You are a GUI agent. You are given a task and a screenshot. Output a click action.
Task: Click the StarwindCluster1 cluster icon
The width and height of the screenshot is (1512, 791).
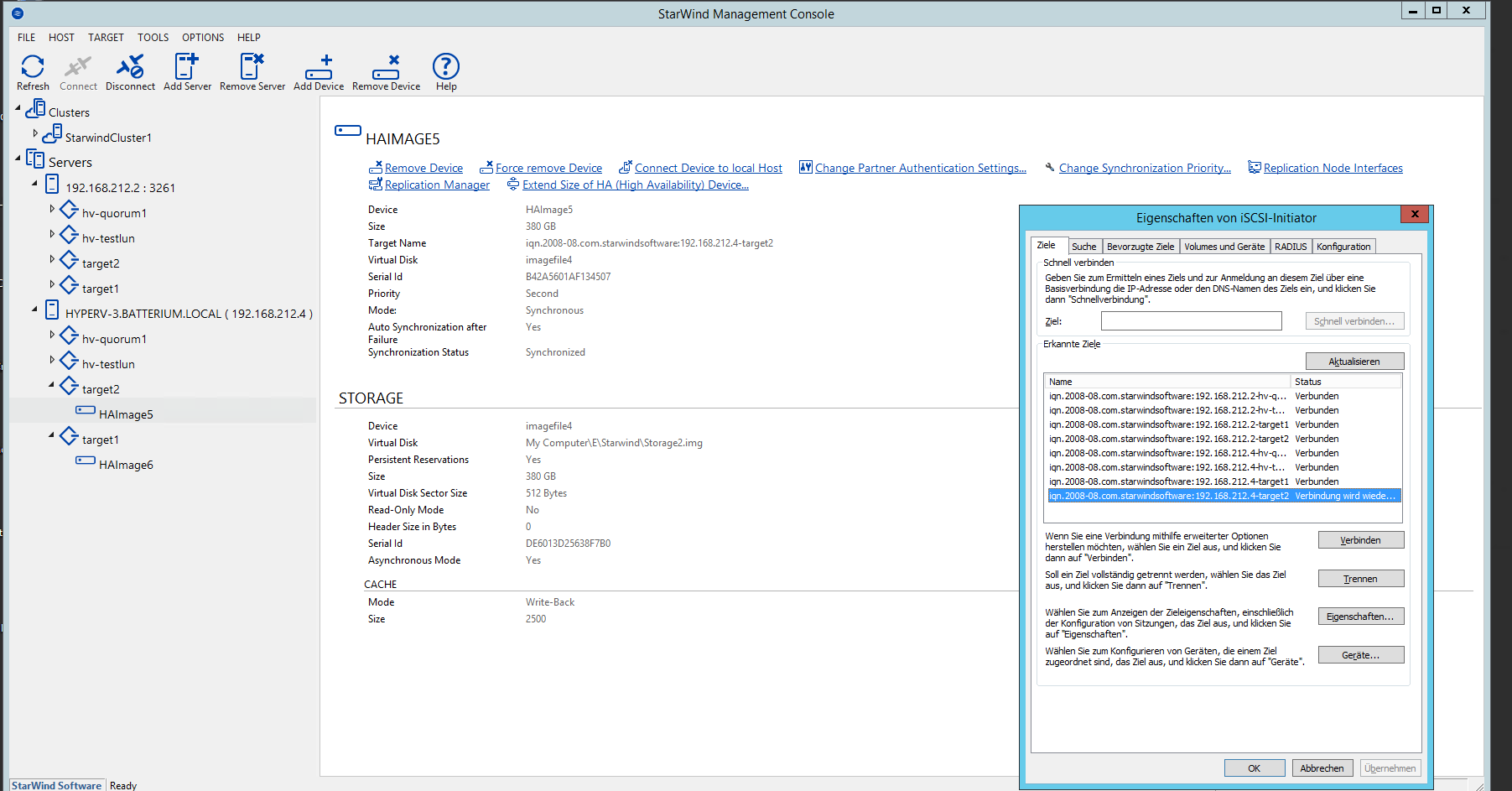53,134
